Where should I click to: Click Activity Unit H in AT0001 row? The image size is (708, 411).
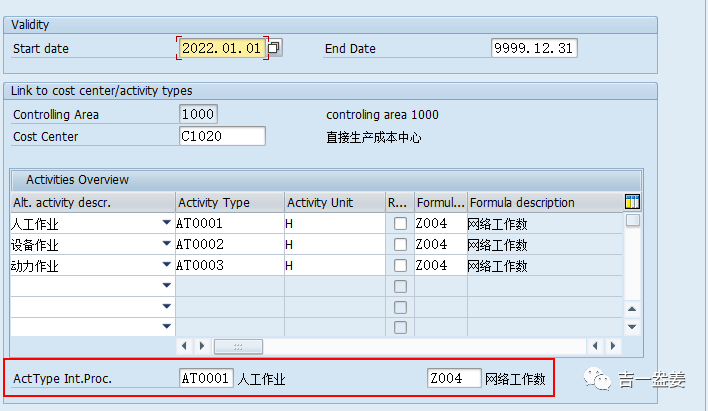335,223
